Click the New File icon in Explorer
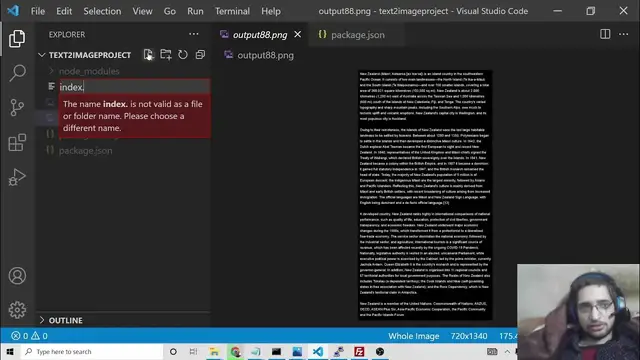Viewport: 640px width, 360px height. (148, 55)
